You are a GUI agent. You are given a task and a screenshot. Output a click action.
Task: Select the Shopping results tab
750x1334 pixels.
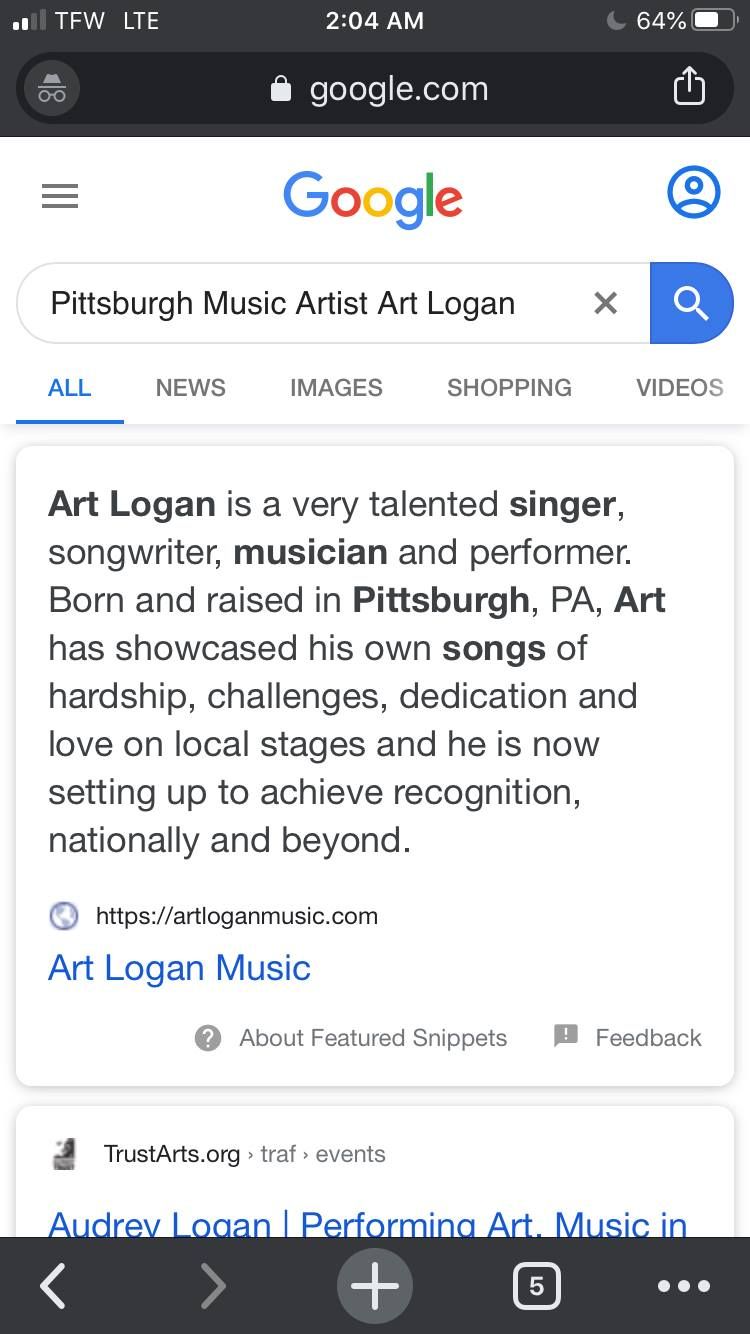[509, 388]
